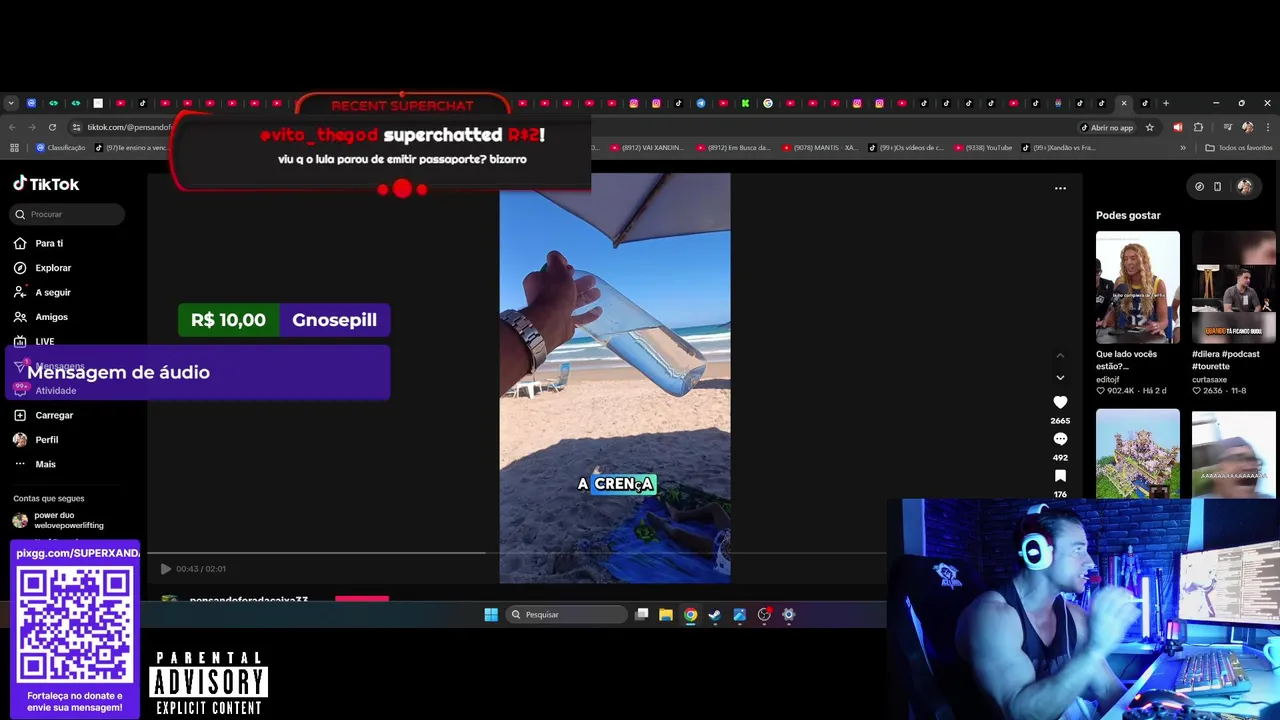Click the tiktok.com address bar URL
This screenshot has width=1280, height=720.
click(128, 127)
